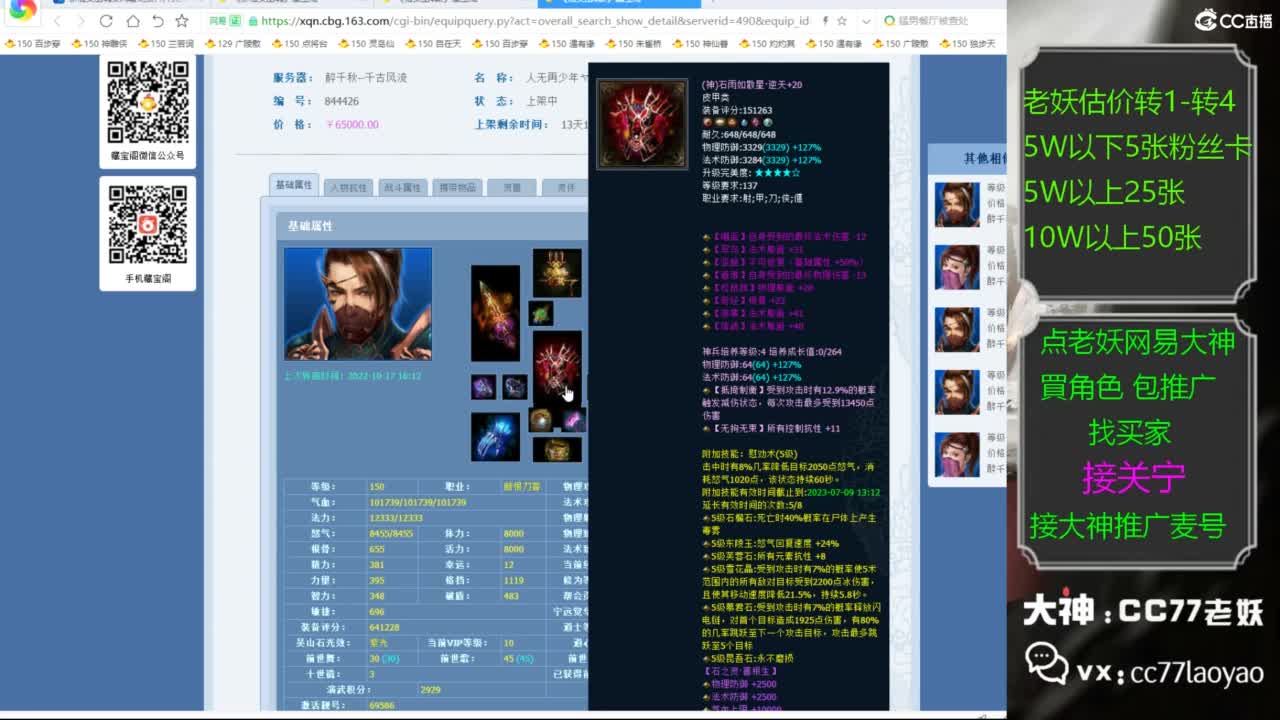Click the small purple ring equipment icon
Viewport: 1280px width, 720px height.
(483, 387)
